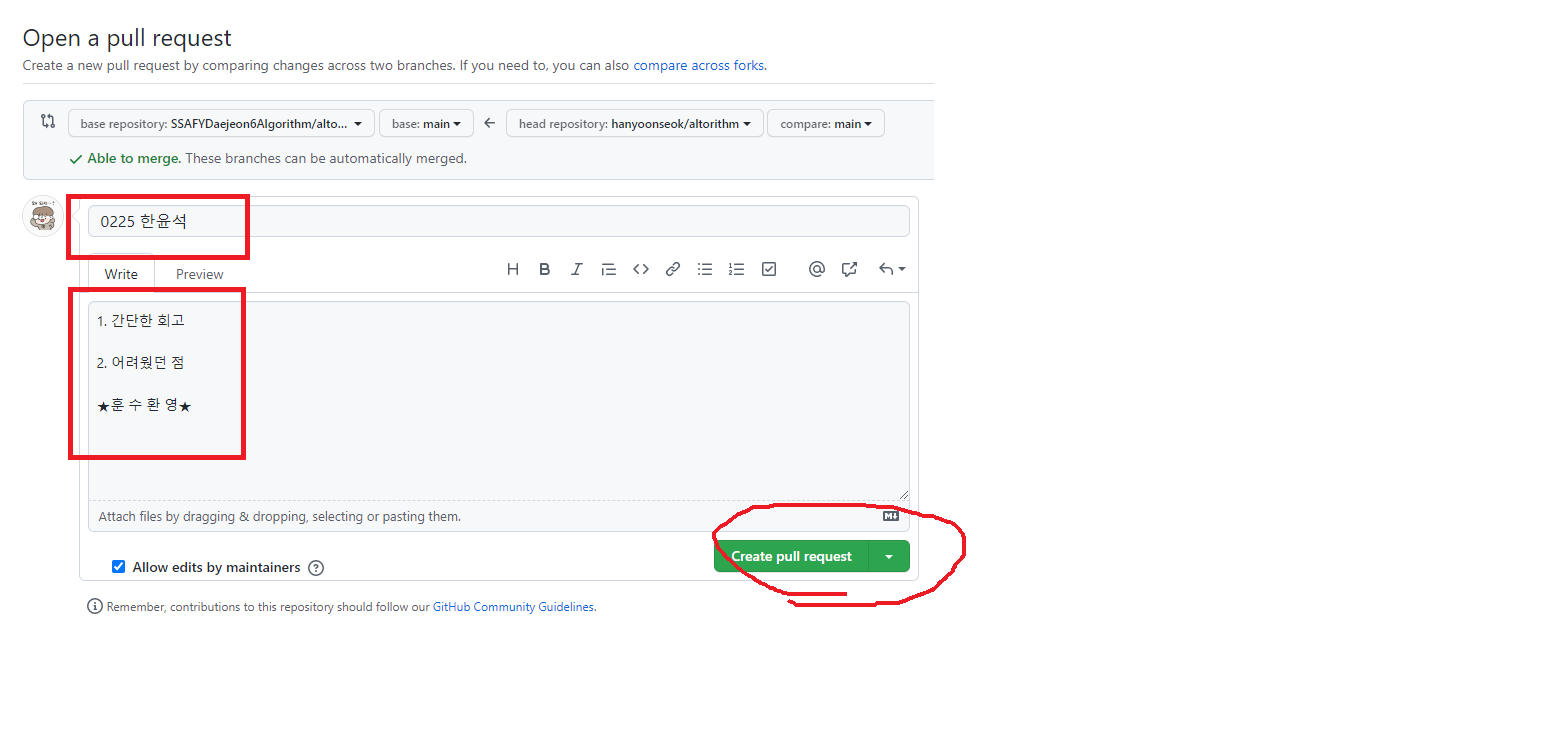Click Attach files by dragging & dropping area
The height and width of the screenshot is (741, 1566).
pos(499,516)
